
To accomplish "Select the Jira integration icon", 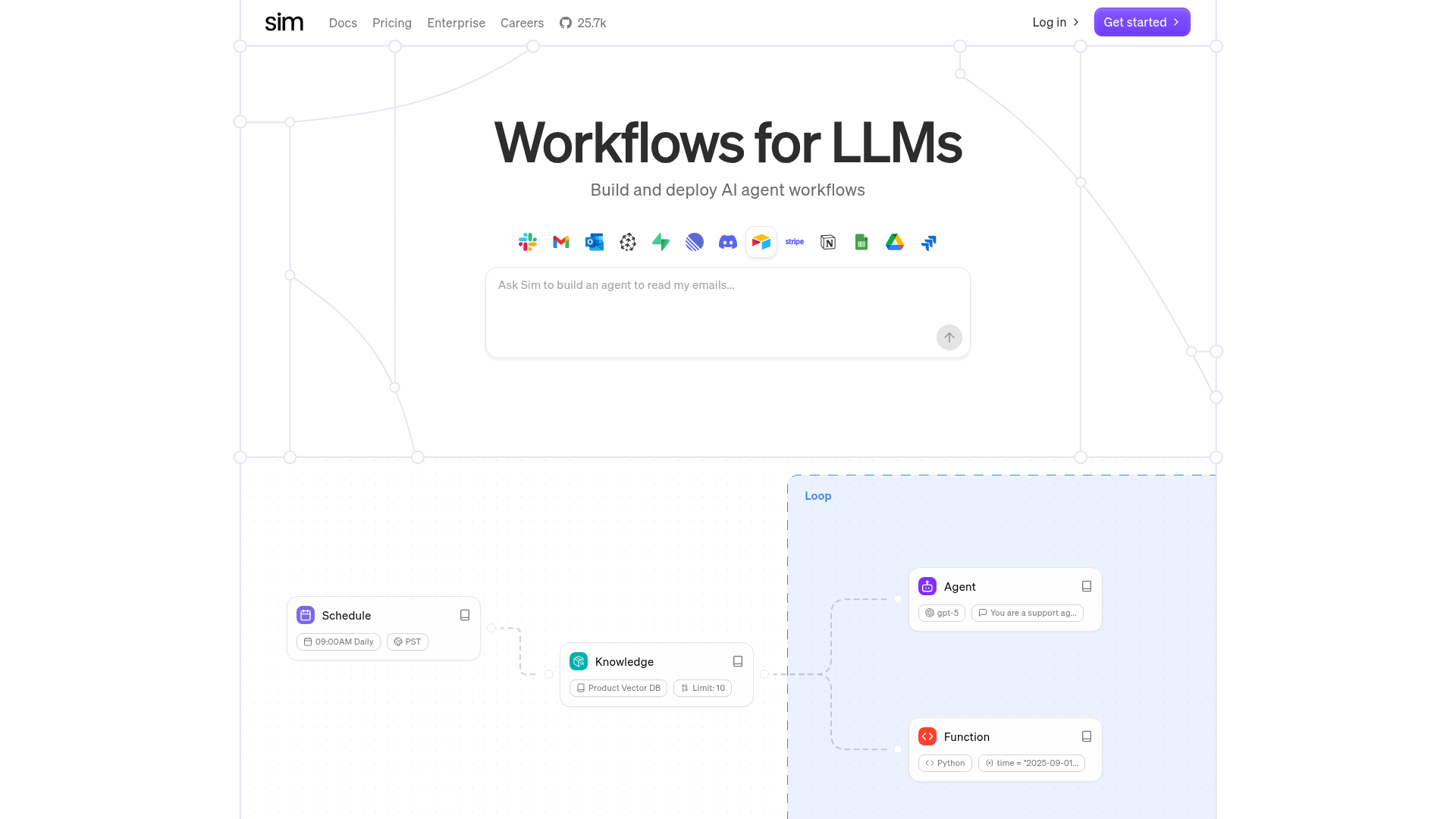I will point(928,242).
